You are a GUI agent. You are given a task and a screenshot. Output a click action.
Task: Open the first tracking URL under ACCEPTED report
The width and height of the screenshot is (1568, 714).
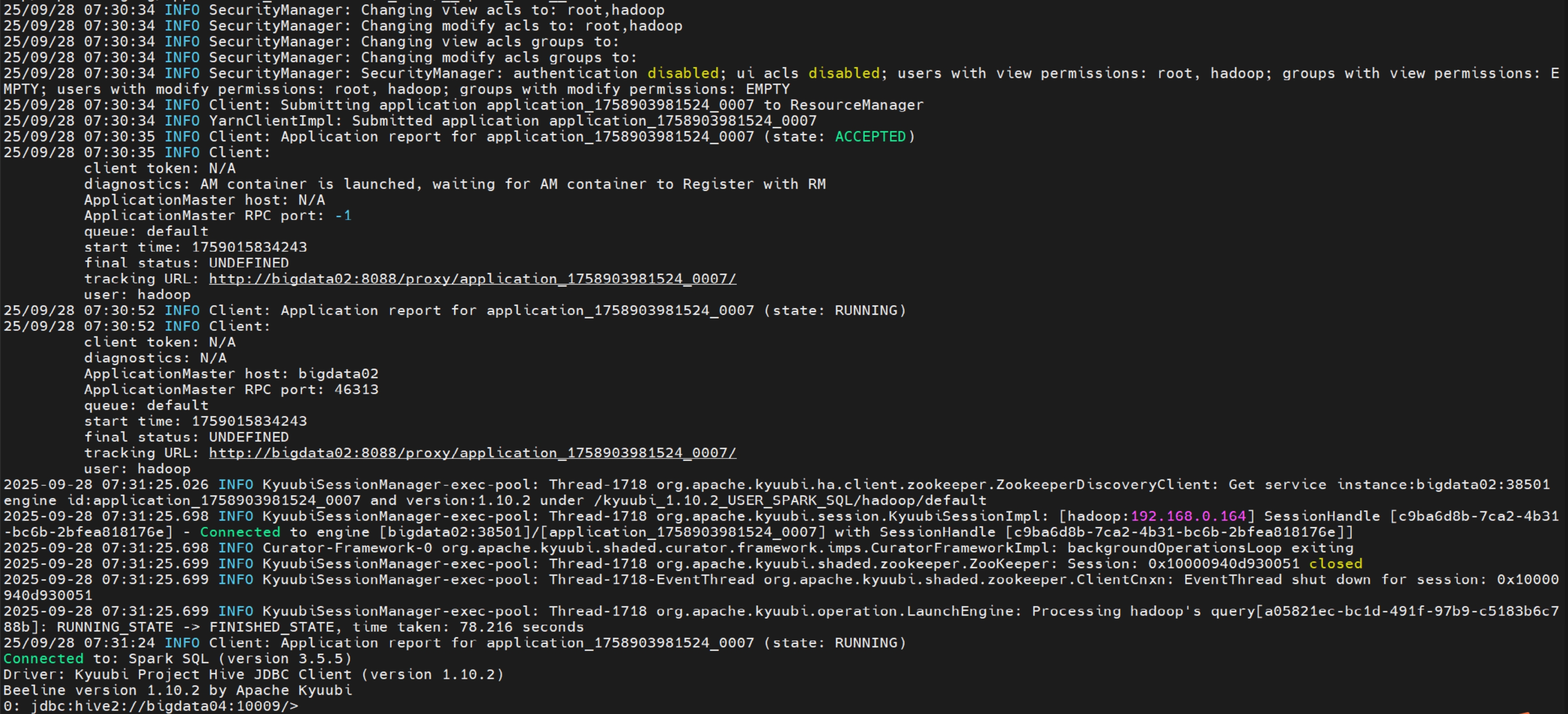point(472,279)
